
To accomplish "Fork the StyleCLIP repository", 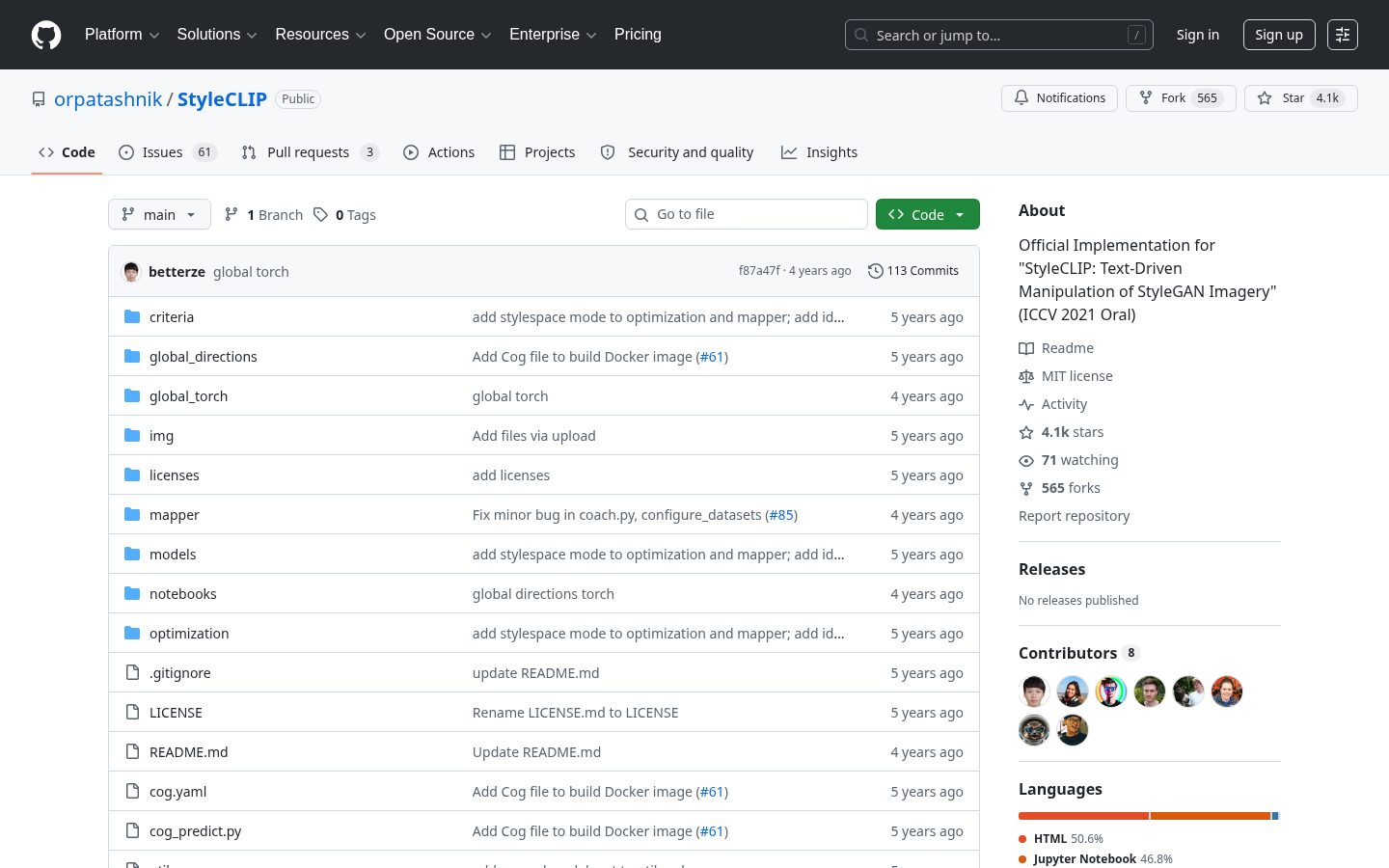I will coord(1181,98).
